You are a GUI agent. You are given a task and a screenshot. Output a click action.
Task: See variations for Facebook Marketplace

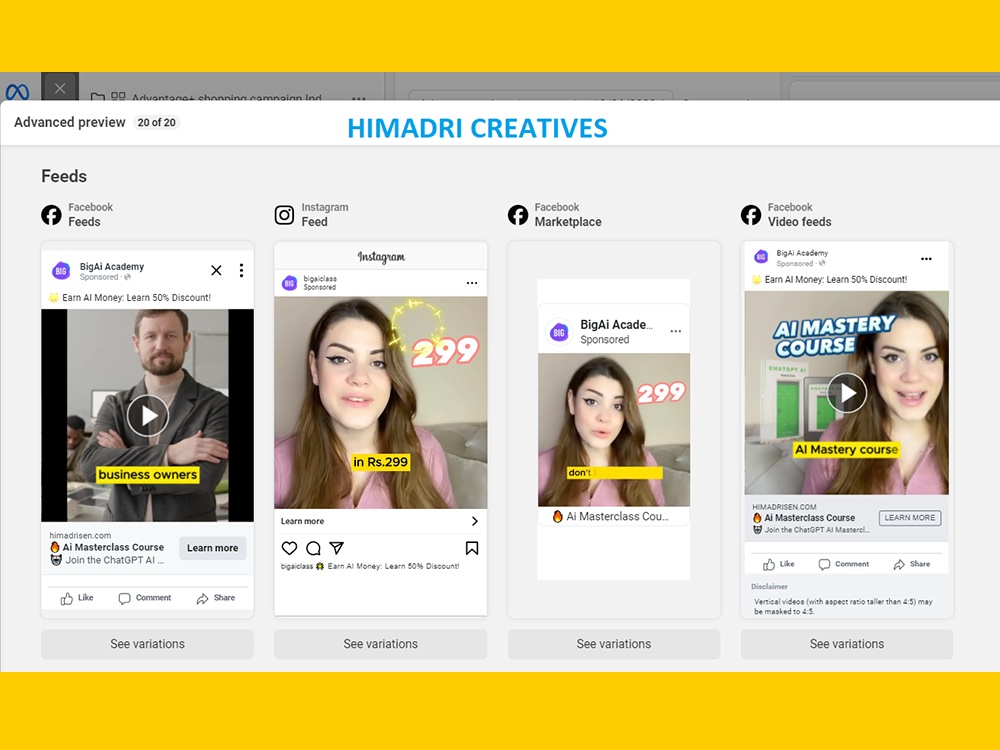coord(614,644)
